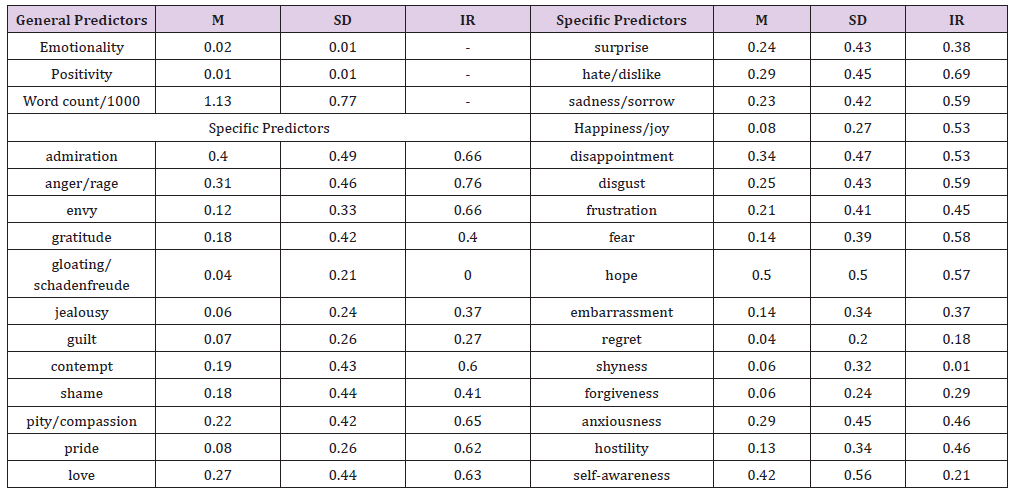
Task: Select the Emotionality row label
Action: click(x=82, y=47)
